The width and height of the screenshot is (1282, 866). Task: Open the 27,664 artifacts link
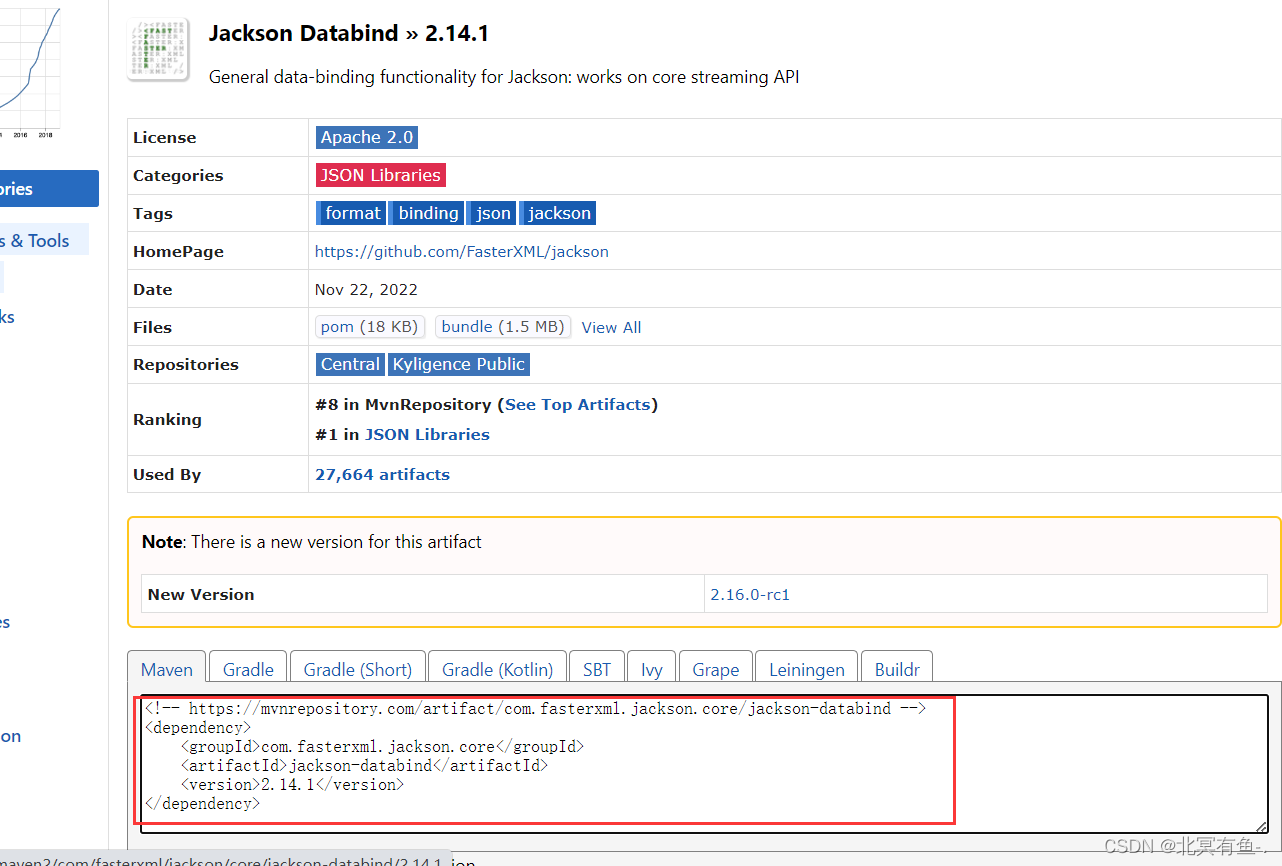pos(382,474)
